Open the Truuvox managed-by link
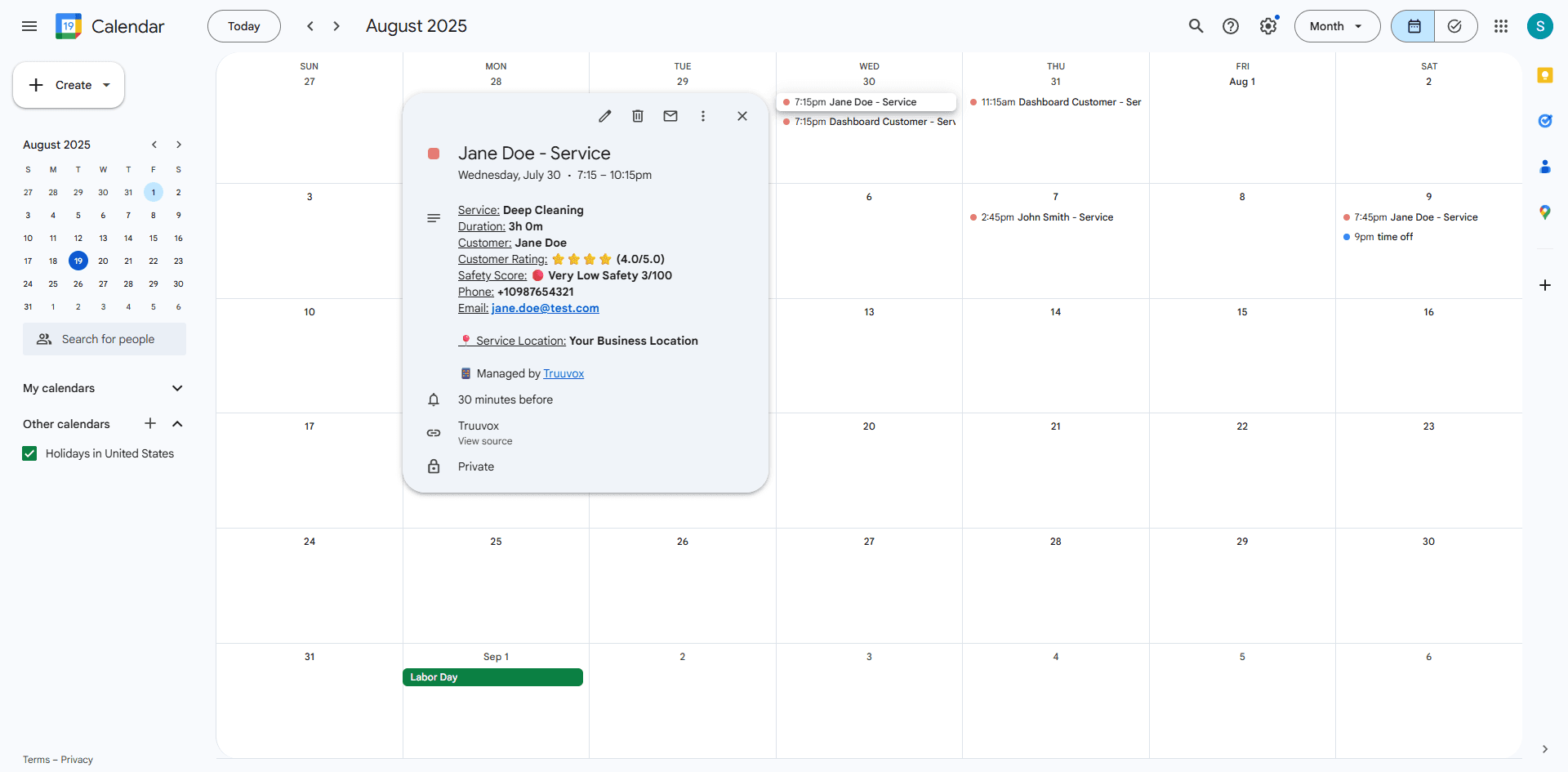The height and width of the screenshot is (772, 1568). point(563,373)
